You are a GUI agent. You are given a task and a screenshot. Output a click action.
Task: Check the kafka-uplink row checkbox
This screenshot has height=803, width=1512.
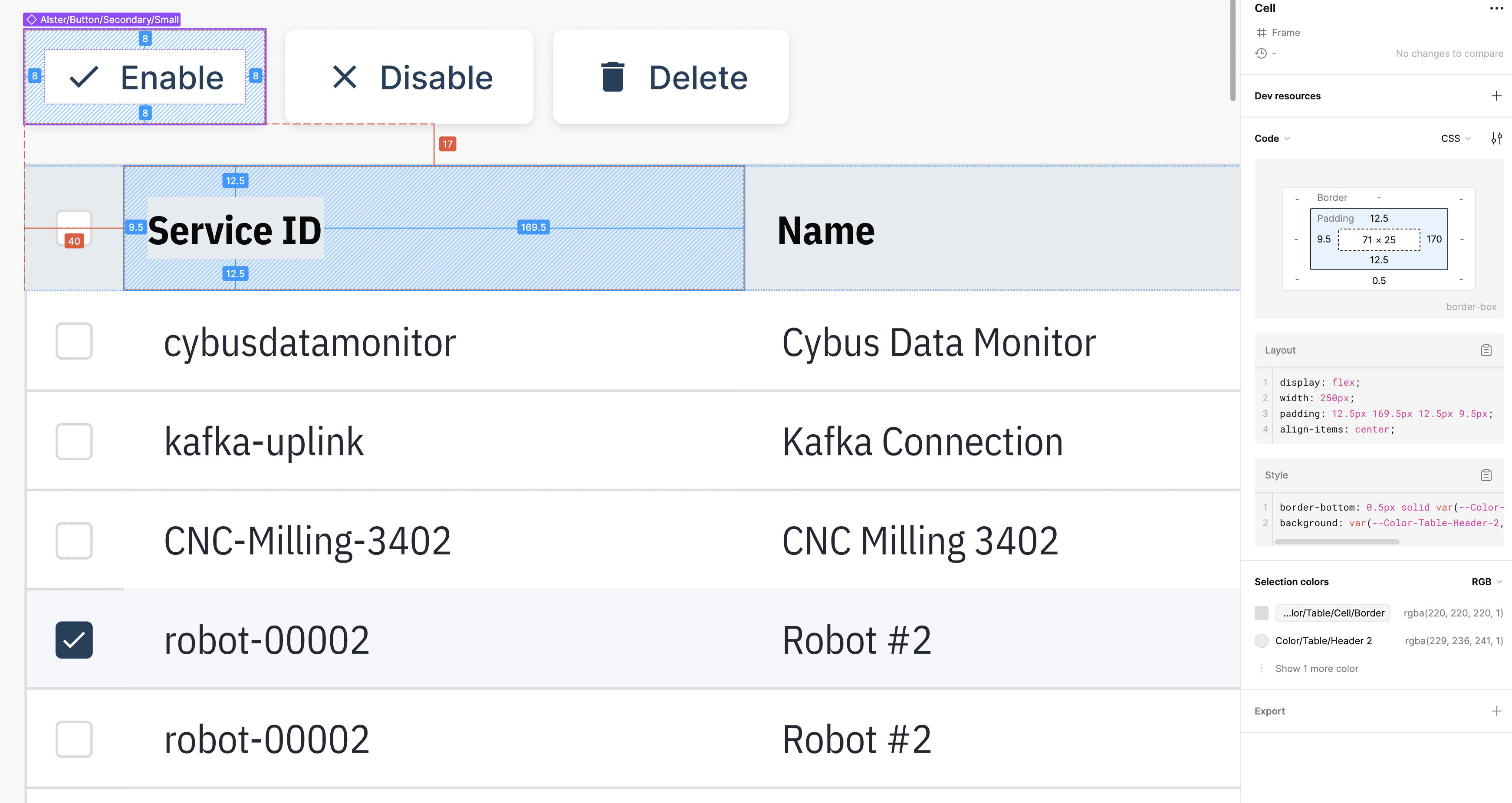74,441
